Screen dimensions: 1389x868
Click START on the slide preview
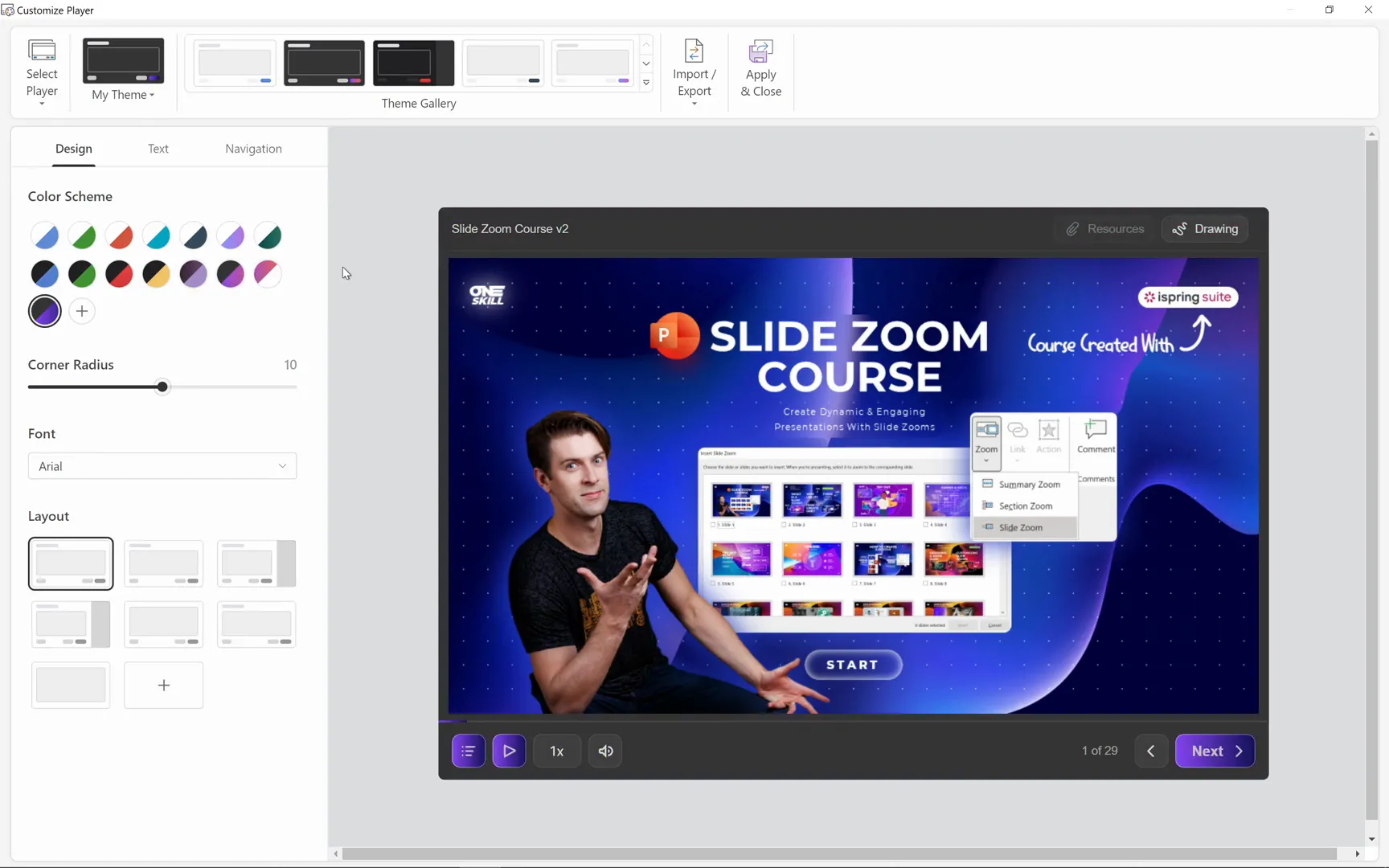853,665
